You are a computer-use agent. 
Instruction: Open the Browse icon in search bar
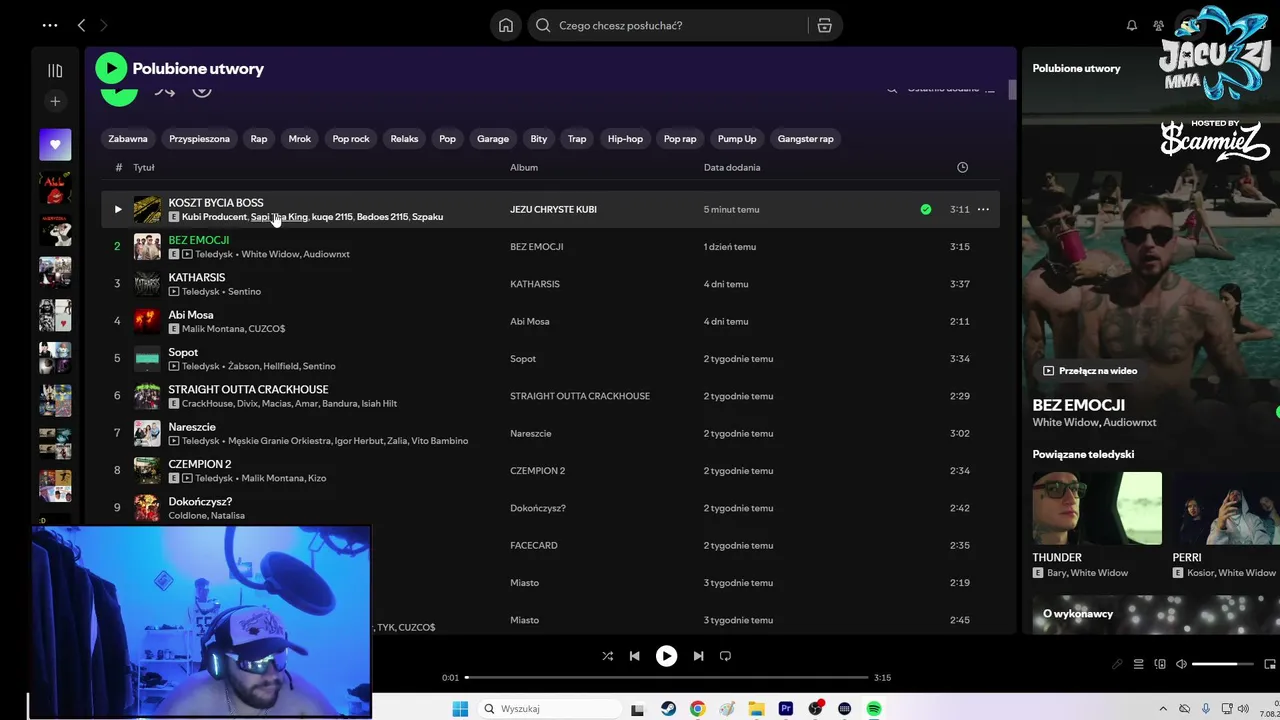click(x=824, y=26)
